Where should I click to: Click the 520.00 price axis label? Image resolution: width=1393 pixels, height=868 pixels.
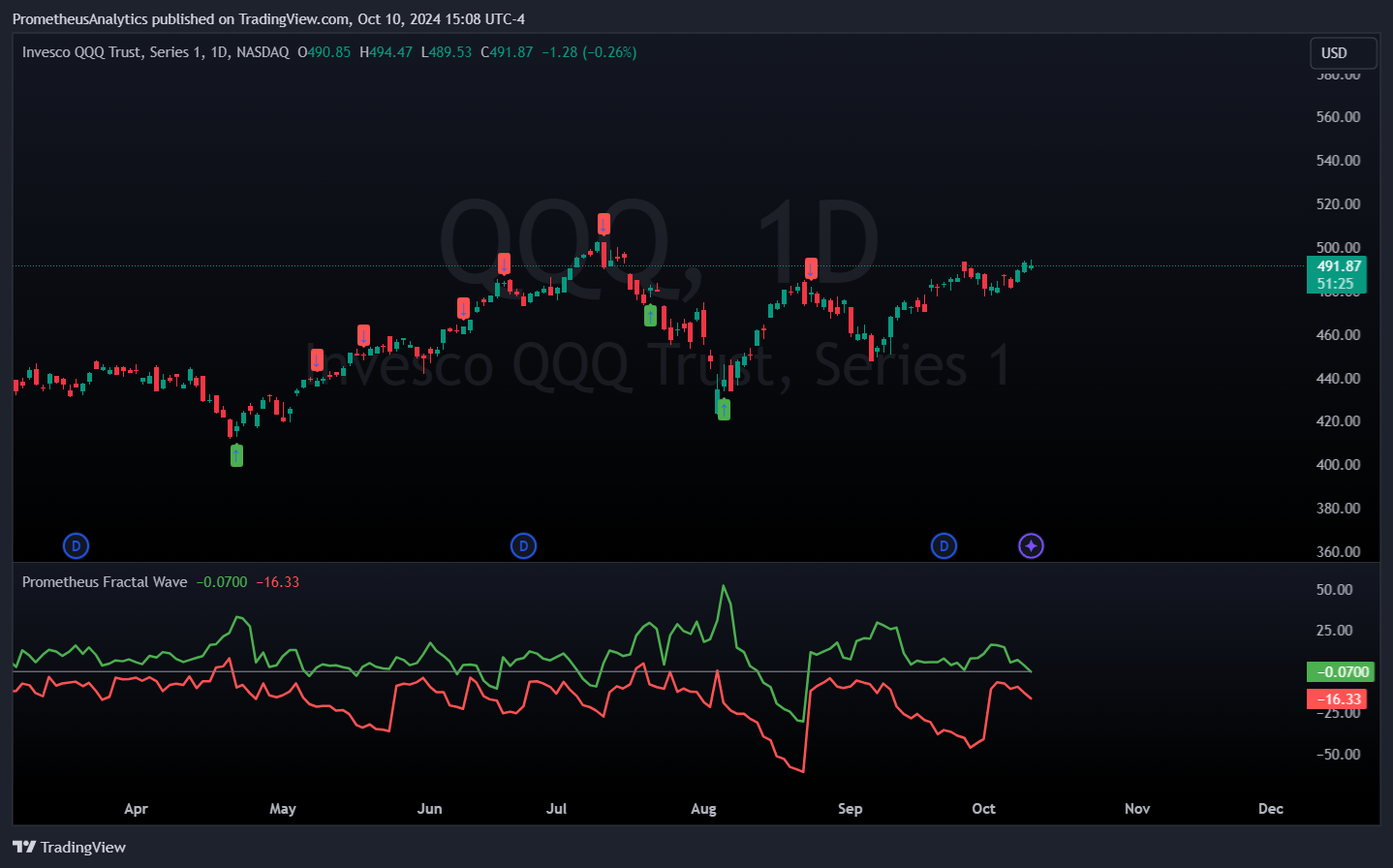click(x=1338, y=204)
